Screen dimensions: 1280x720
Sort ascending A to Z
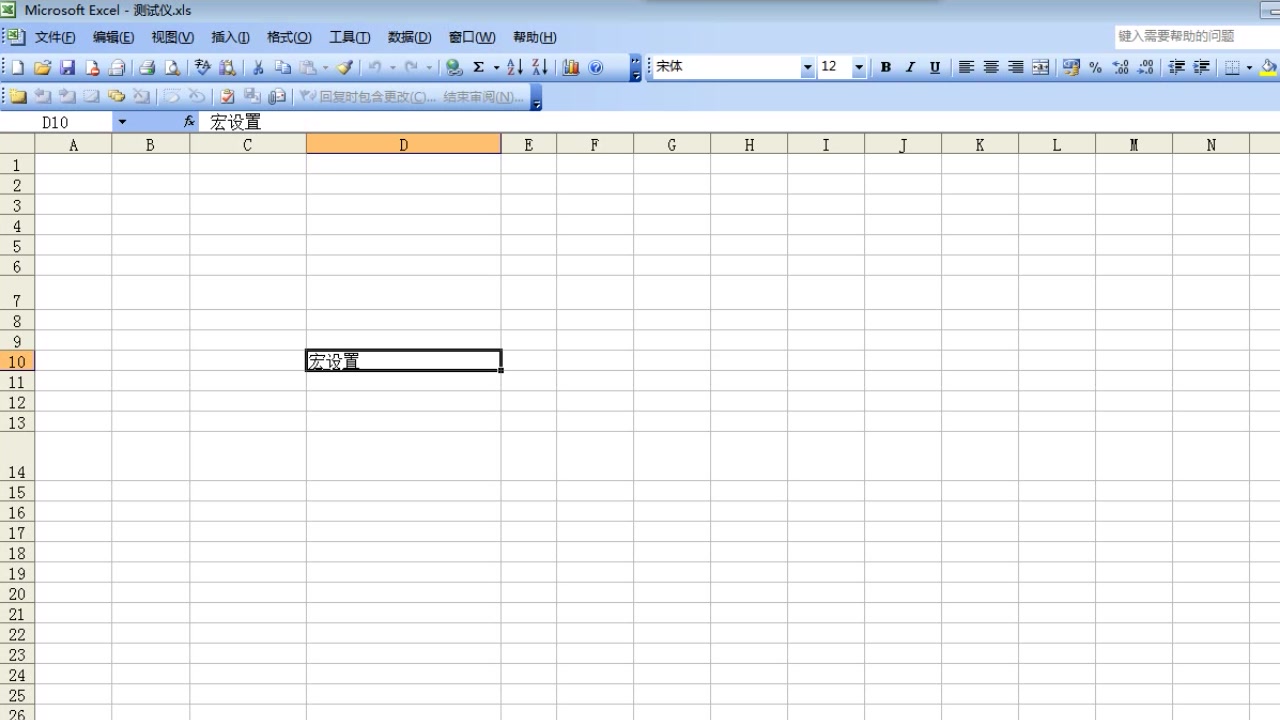(515, 68)
